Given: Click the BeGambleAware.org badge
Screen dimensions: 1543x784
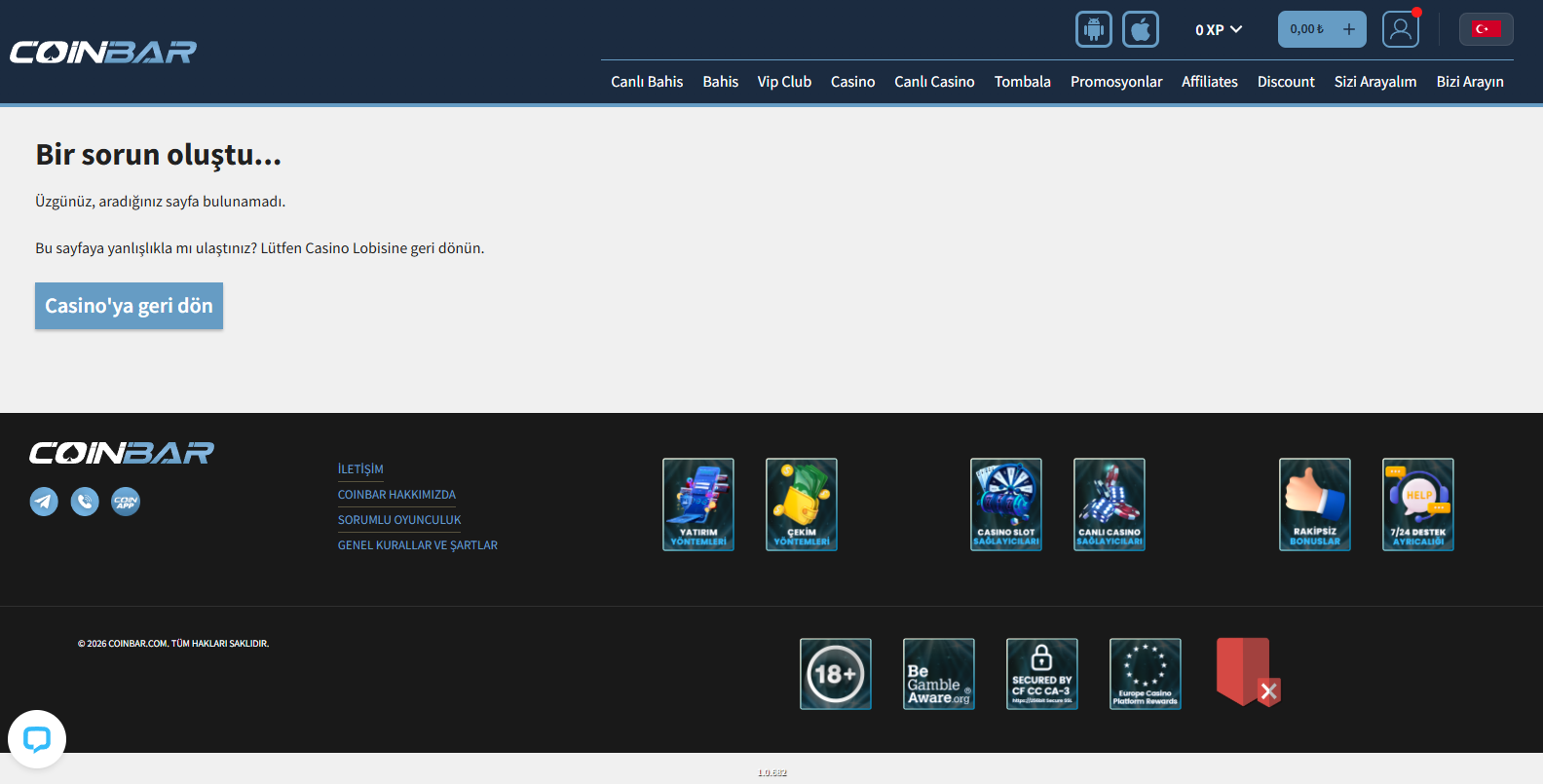Looking at the screenshot, I should (x=938, y=674).
